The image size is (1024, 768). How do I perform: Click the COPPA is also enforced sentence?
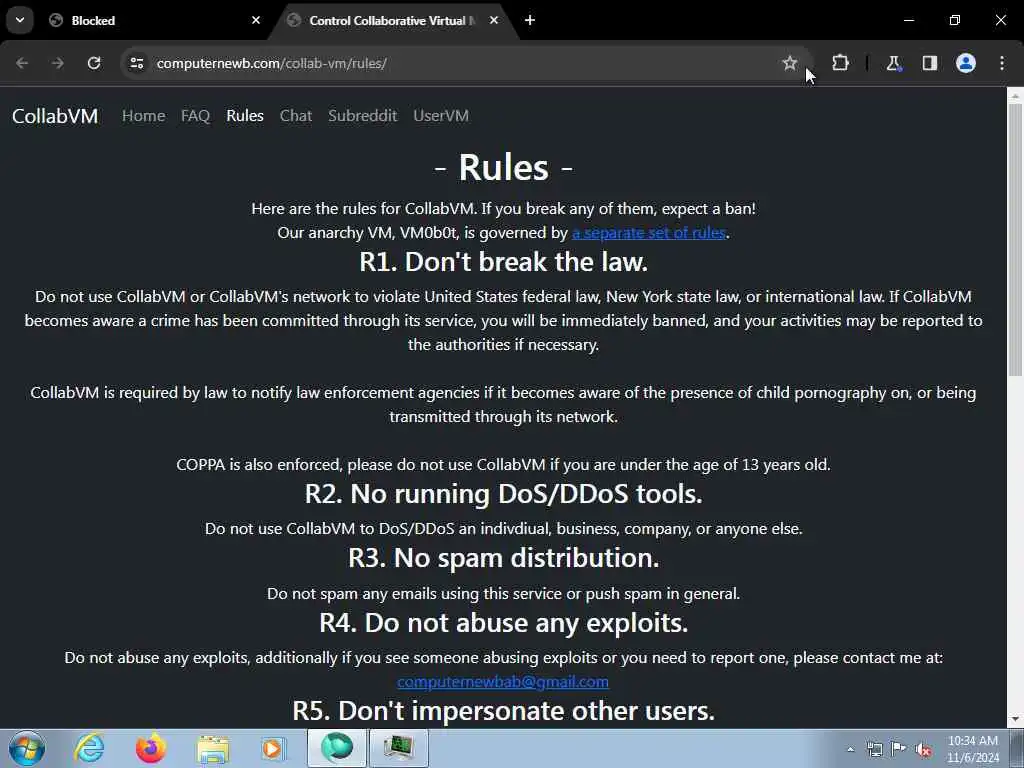click(x=504, y=464)
